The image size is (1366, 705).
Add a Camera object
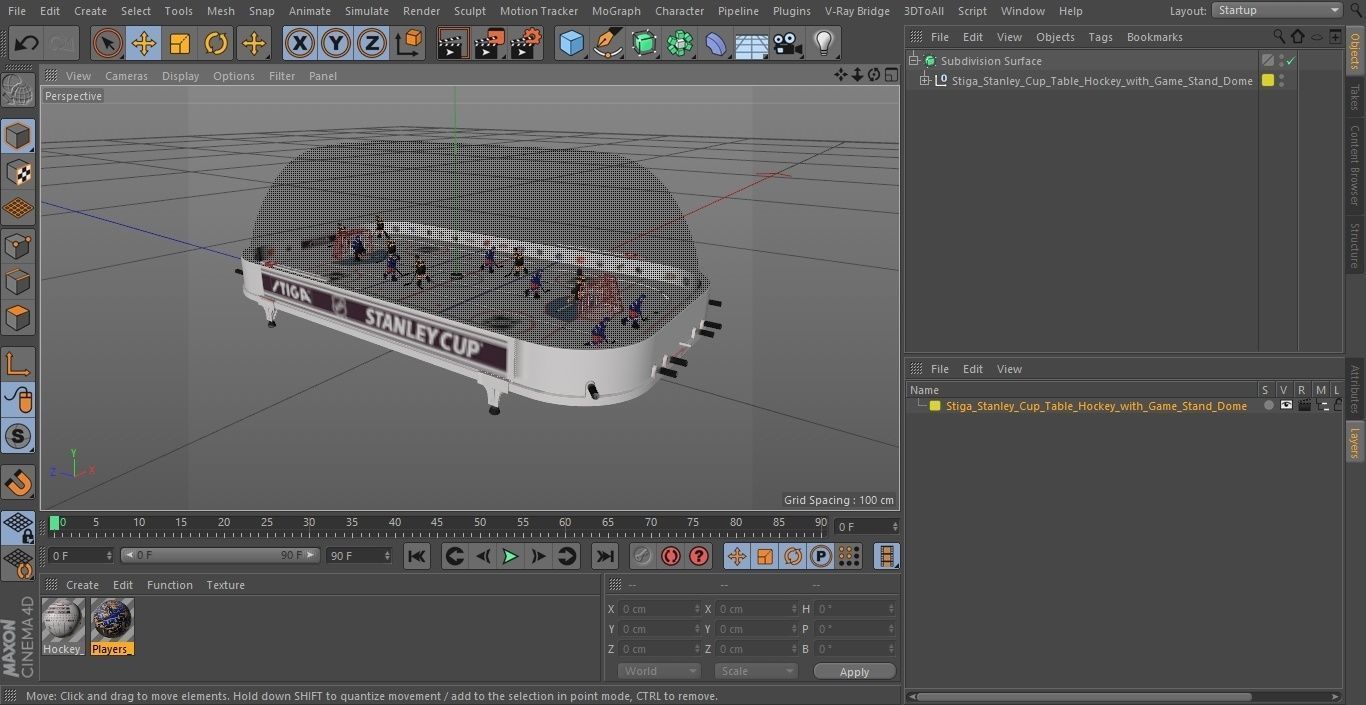click(788, 44)
